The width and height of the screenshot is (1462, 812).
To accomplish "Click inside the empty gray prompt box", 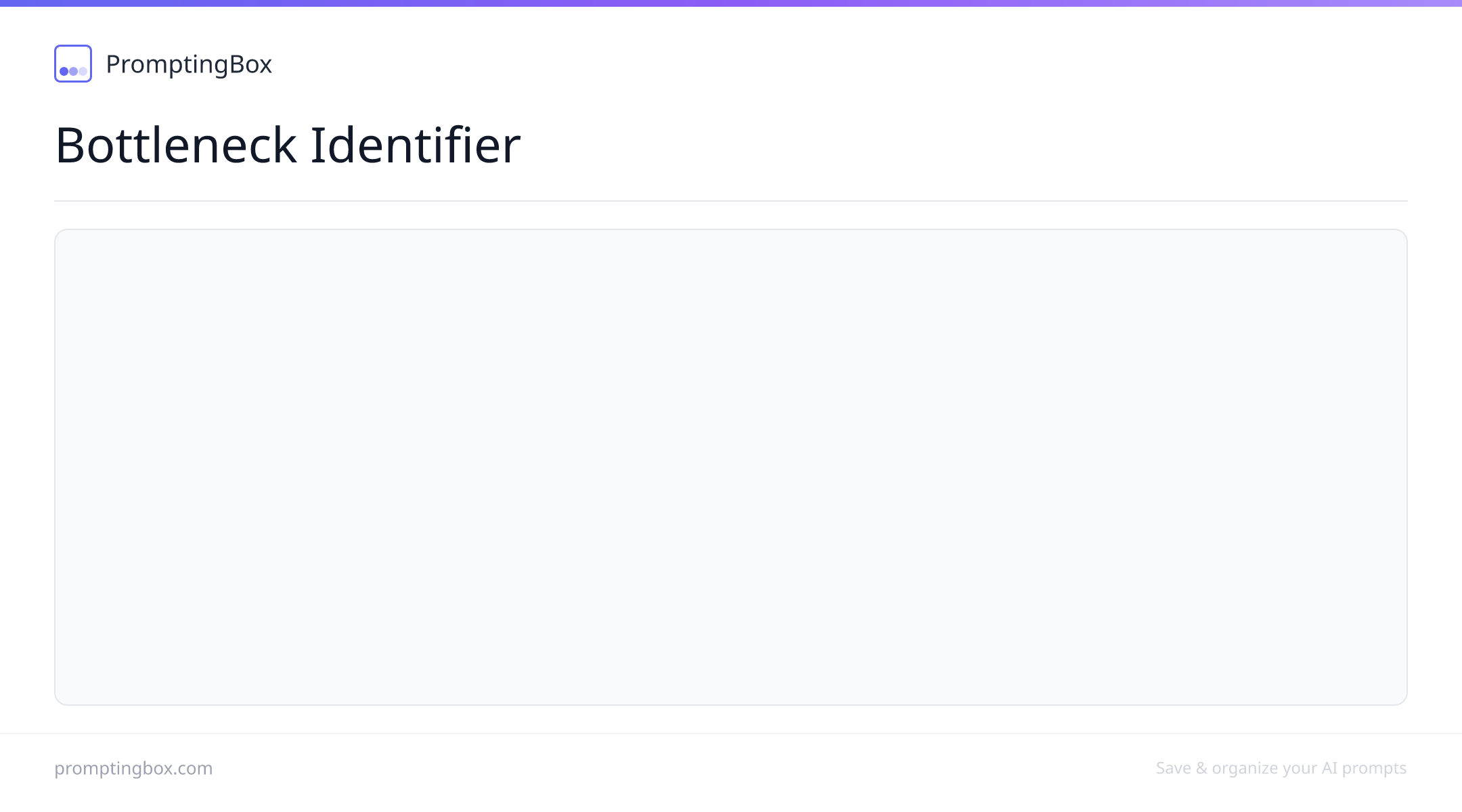I will (x=731, y=467).
